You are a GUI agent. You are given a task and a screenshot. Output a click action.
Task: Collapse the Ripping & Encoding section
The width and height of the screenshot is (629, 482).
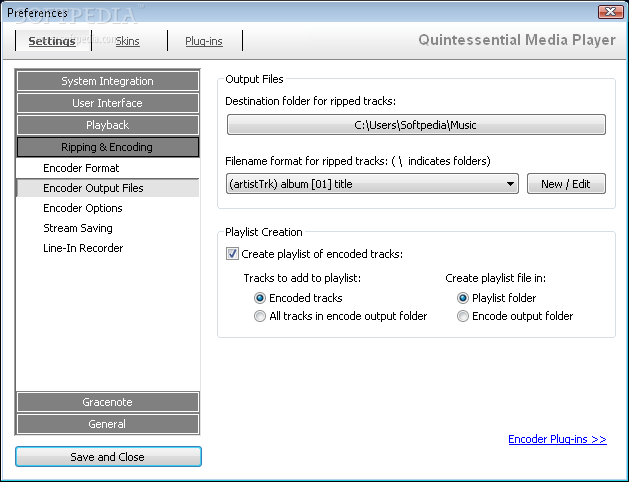108,147
